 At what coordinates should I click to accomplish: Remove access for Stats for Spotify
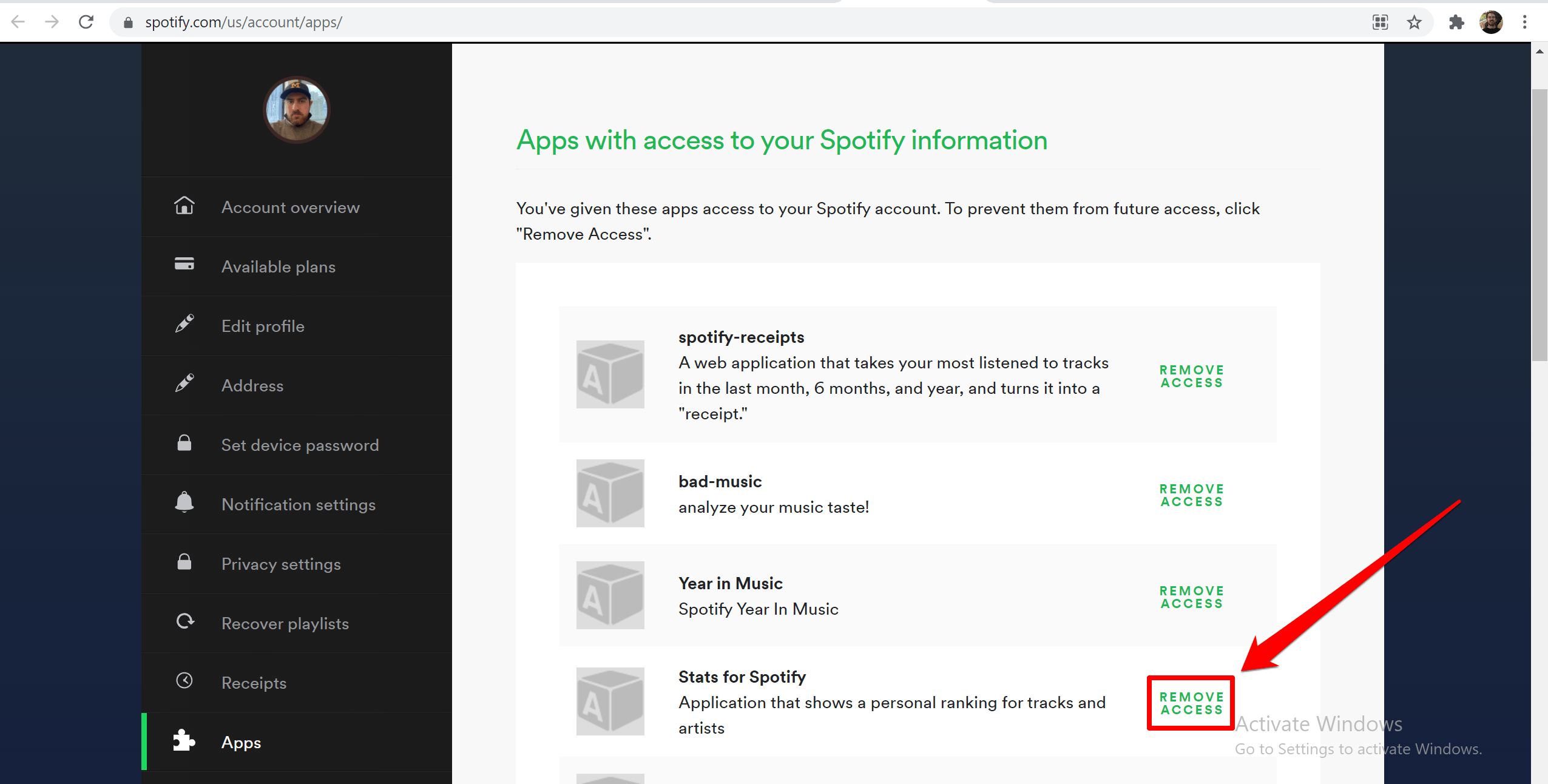(1191, 703)
